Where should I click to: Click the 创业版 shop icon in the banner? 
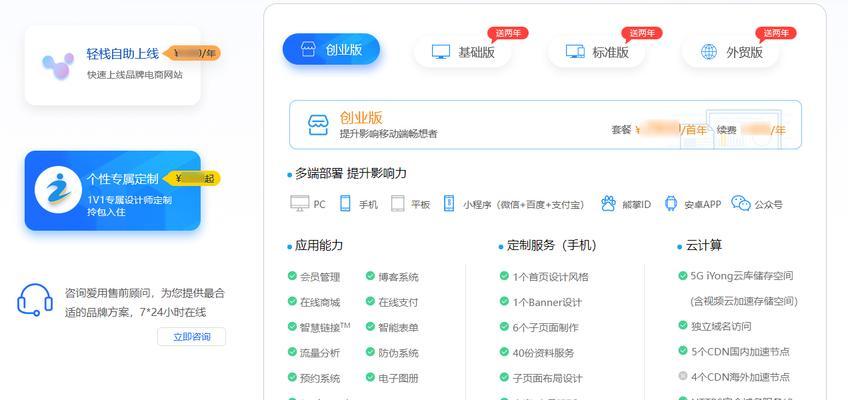(318, 124)
